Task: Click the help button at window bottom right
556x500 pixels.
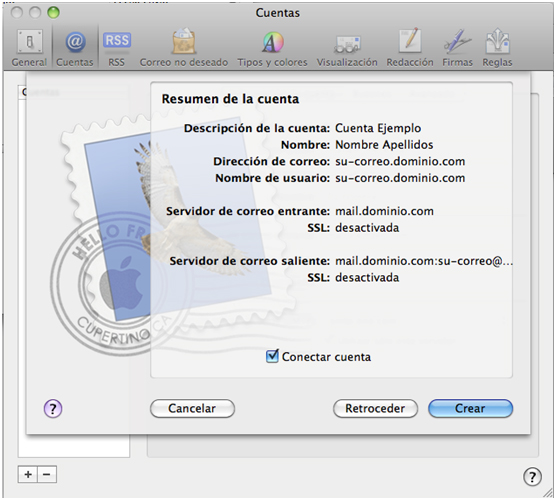Action: [x=532, y=476]
